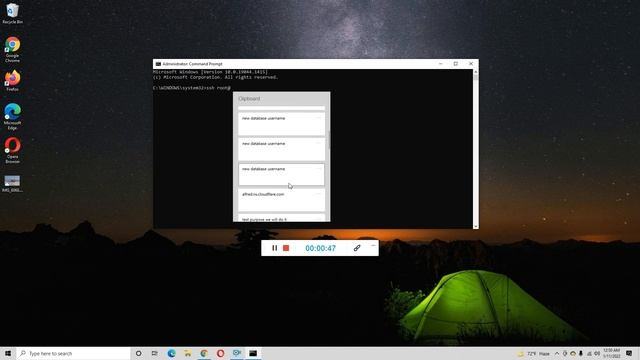Image resolution: width=640 pixels, height=360 pixels.
Task: Open options menu of second clipboard entry
Action: pos(318,143)
